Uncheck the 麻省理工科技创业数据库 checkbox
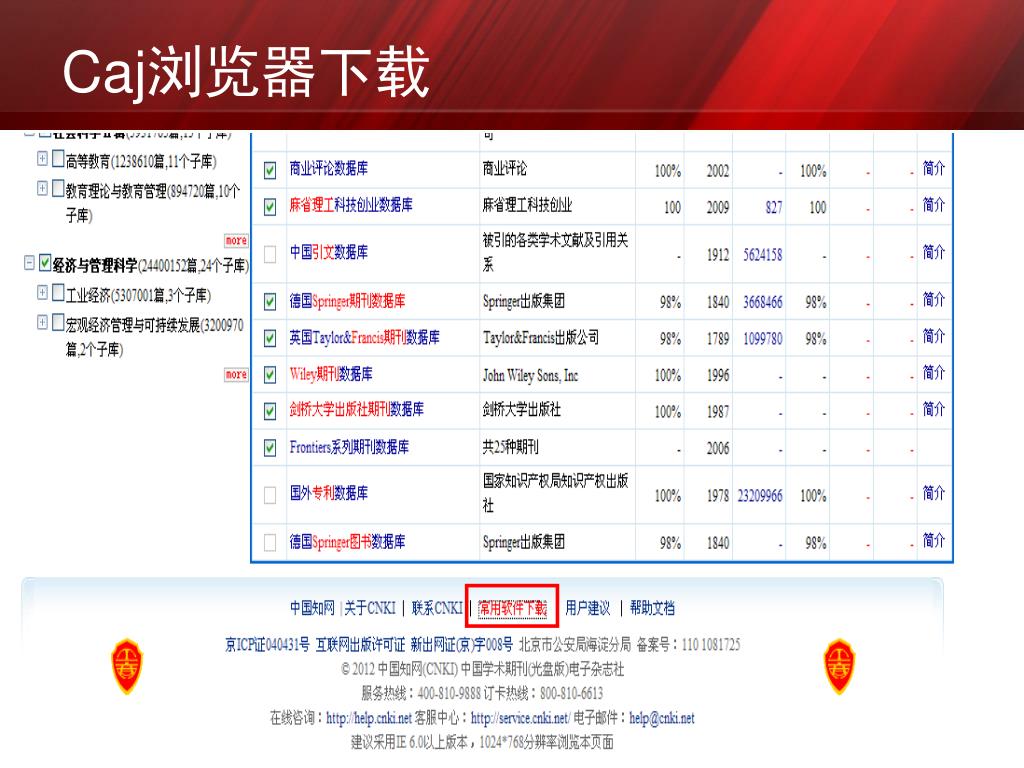This screenshot has height=768, width=1024. coord(270,207)
